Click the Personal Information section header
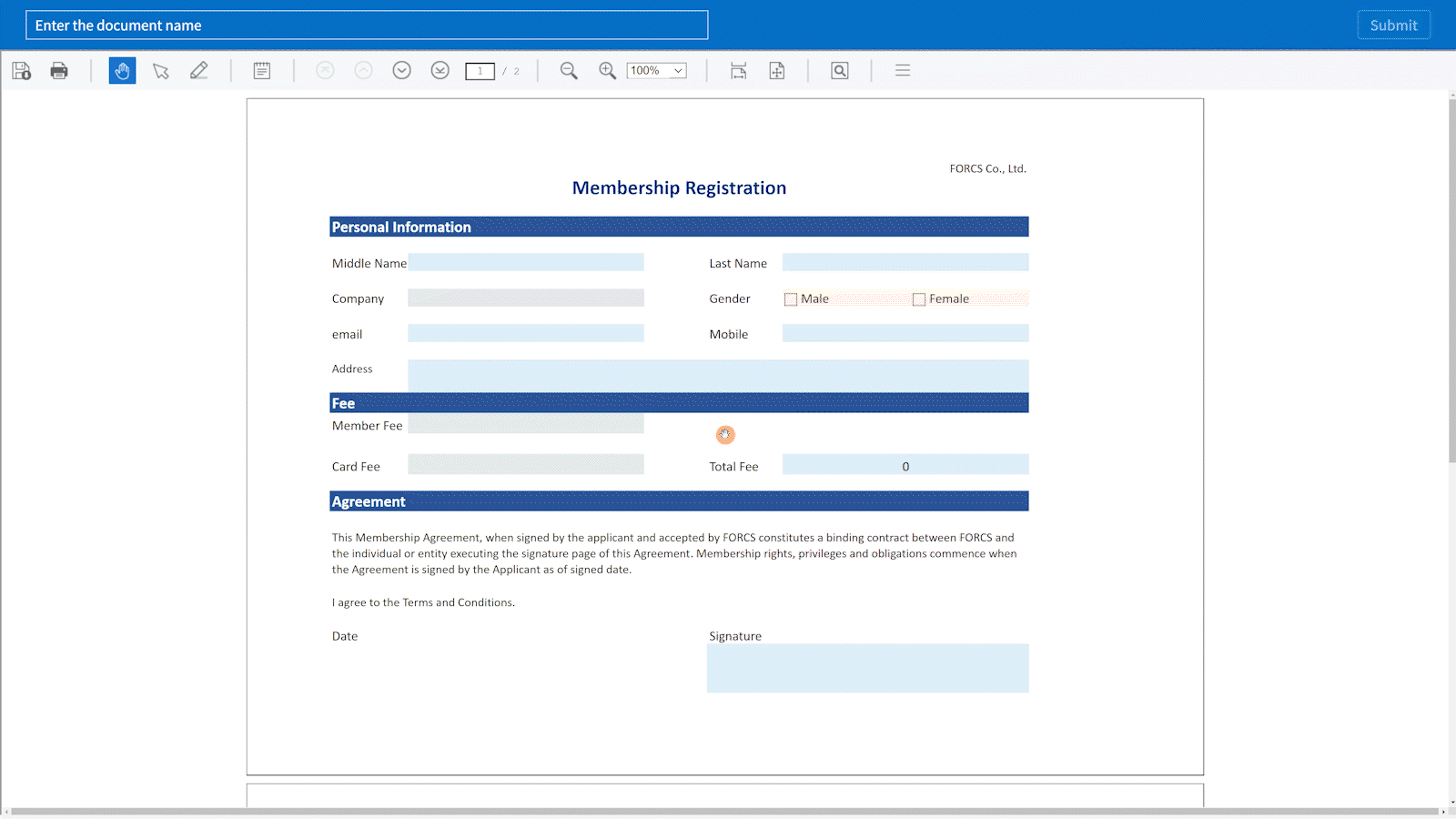The width and height of the screenshot is (1456, 819). 679,227
